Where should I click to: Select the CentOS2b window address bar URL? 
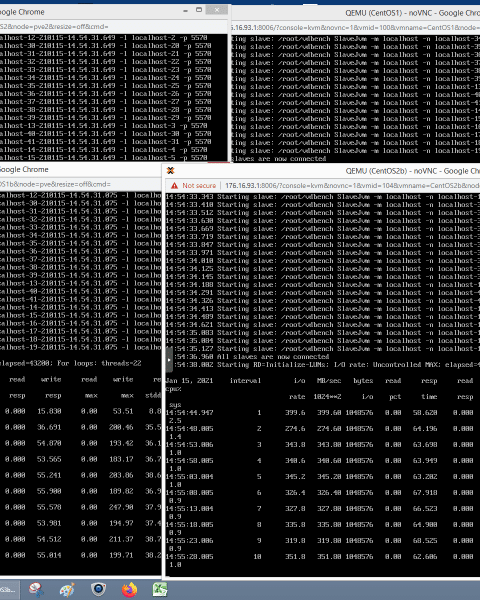352,186
